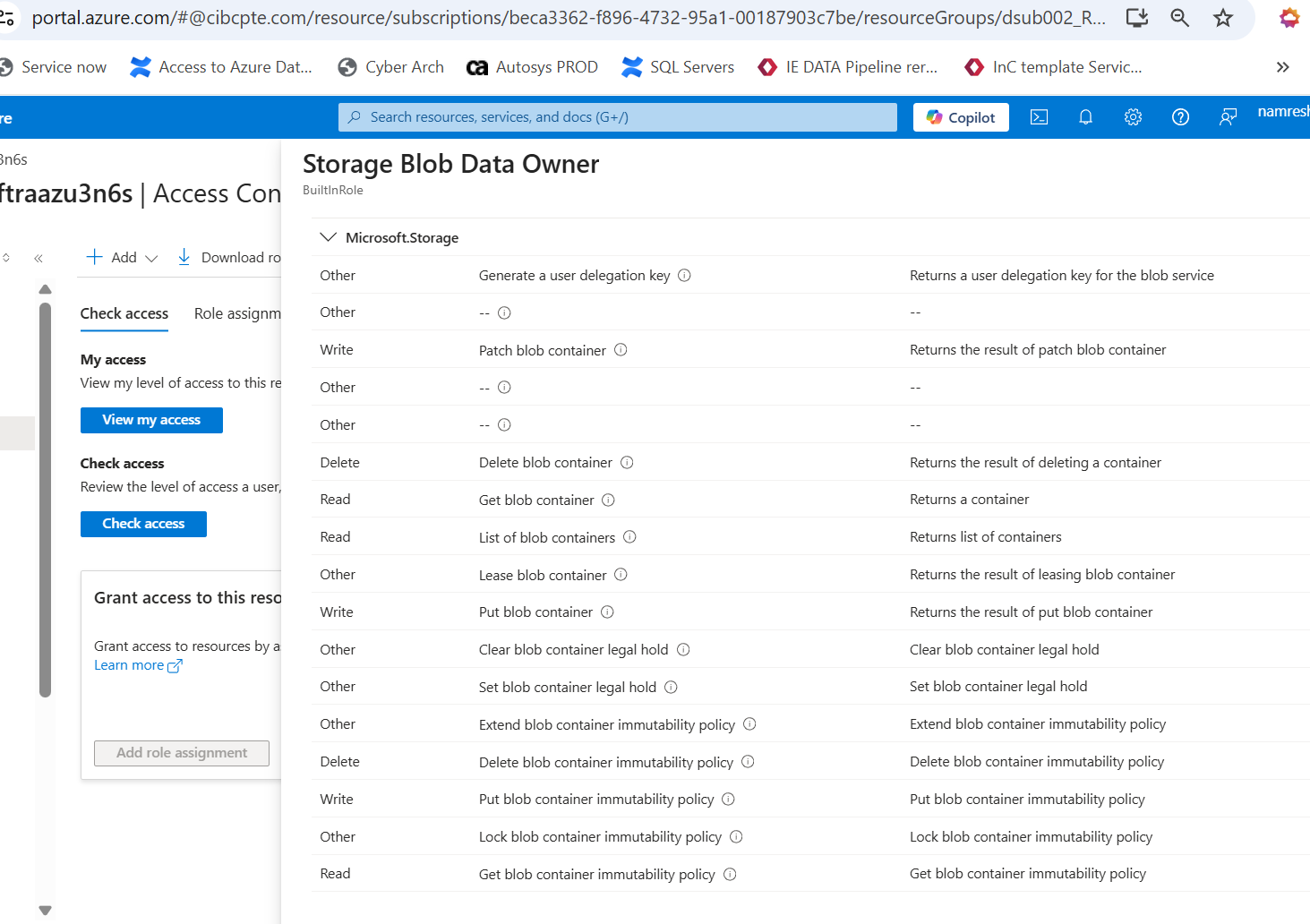Click the Search resources input field
1310x924 pixels.
(618, 117)
